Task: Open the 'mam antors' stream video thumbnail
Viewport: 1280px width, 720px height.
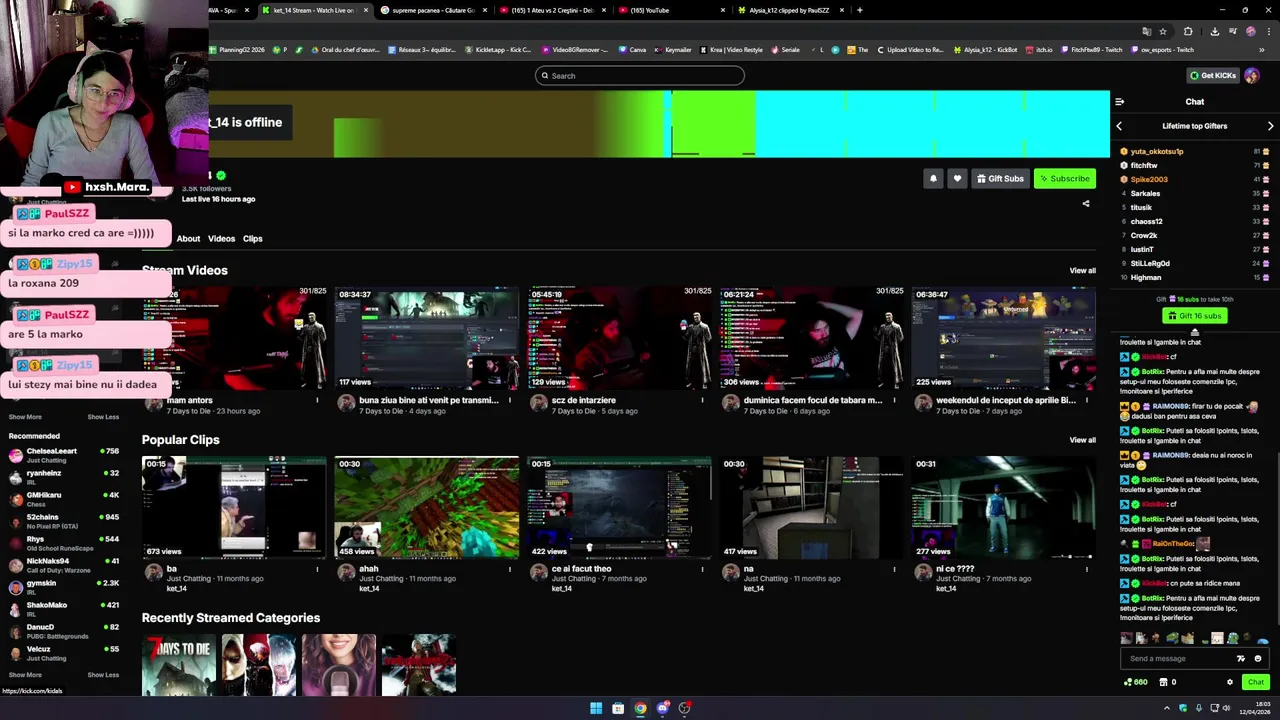Action: pos(234,338)
